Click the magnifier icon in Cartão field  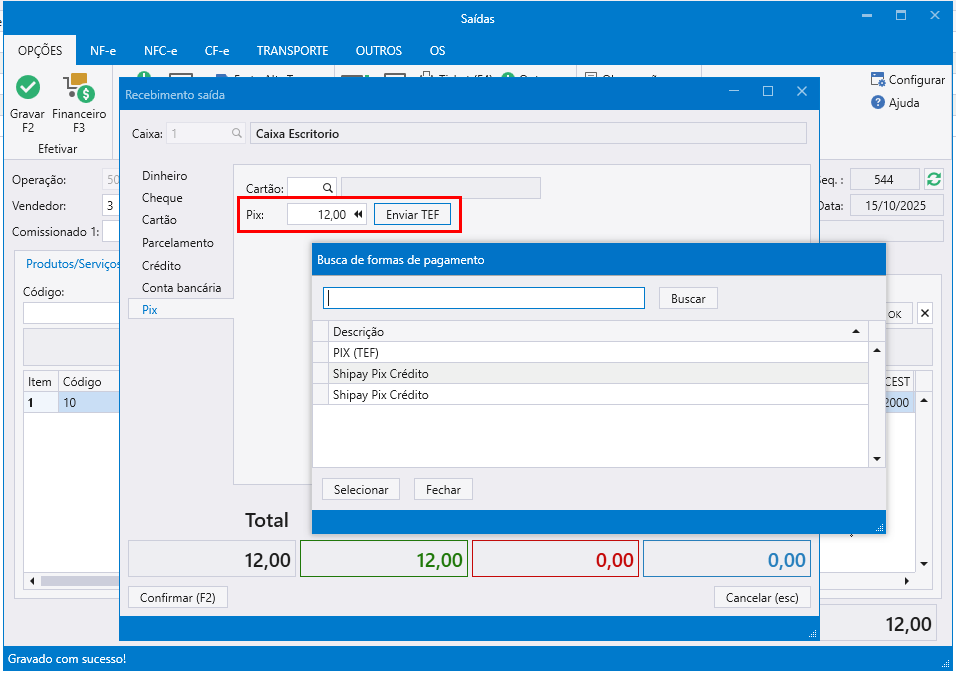(327, 188)
